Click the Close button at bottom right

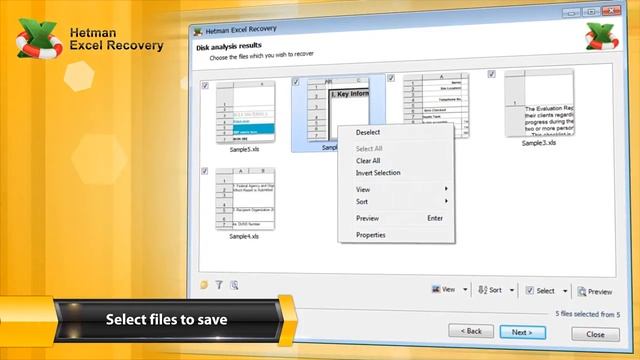coord(596,334)
